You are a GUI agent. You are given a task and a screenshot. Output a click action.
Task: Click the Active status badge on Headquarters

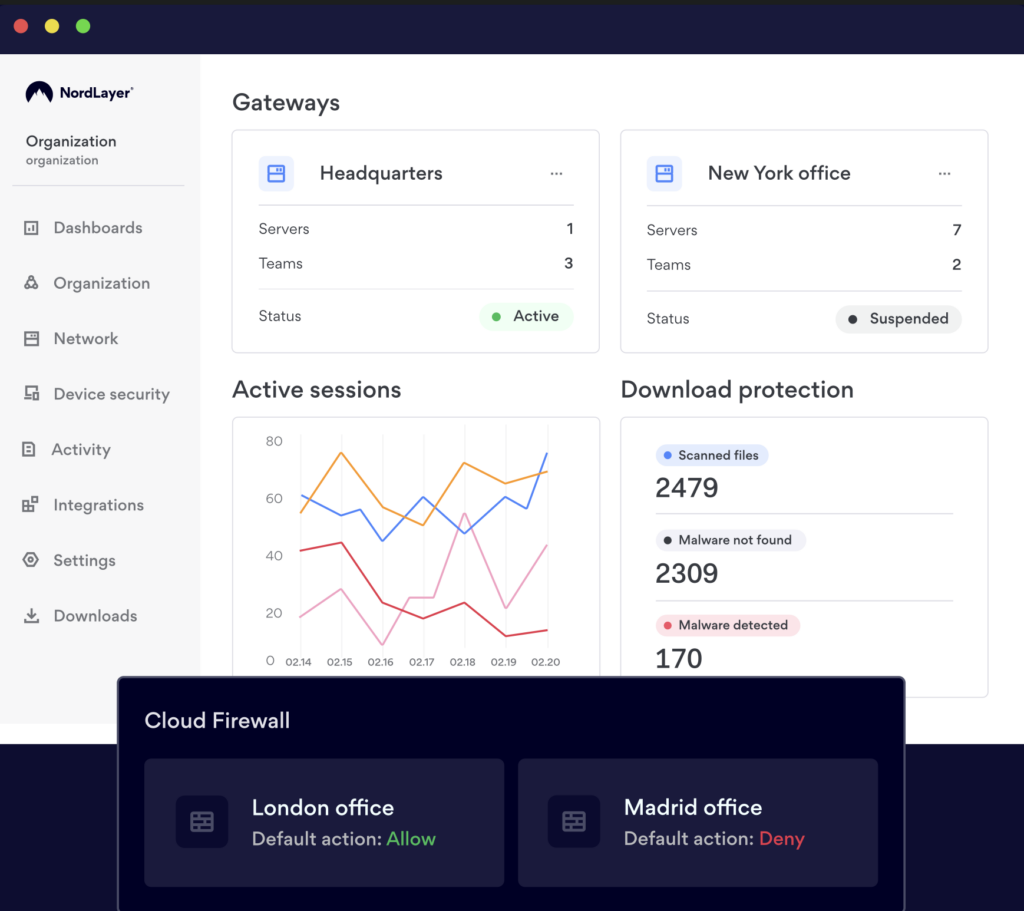[527, 316]
